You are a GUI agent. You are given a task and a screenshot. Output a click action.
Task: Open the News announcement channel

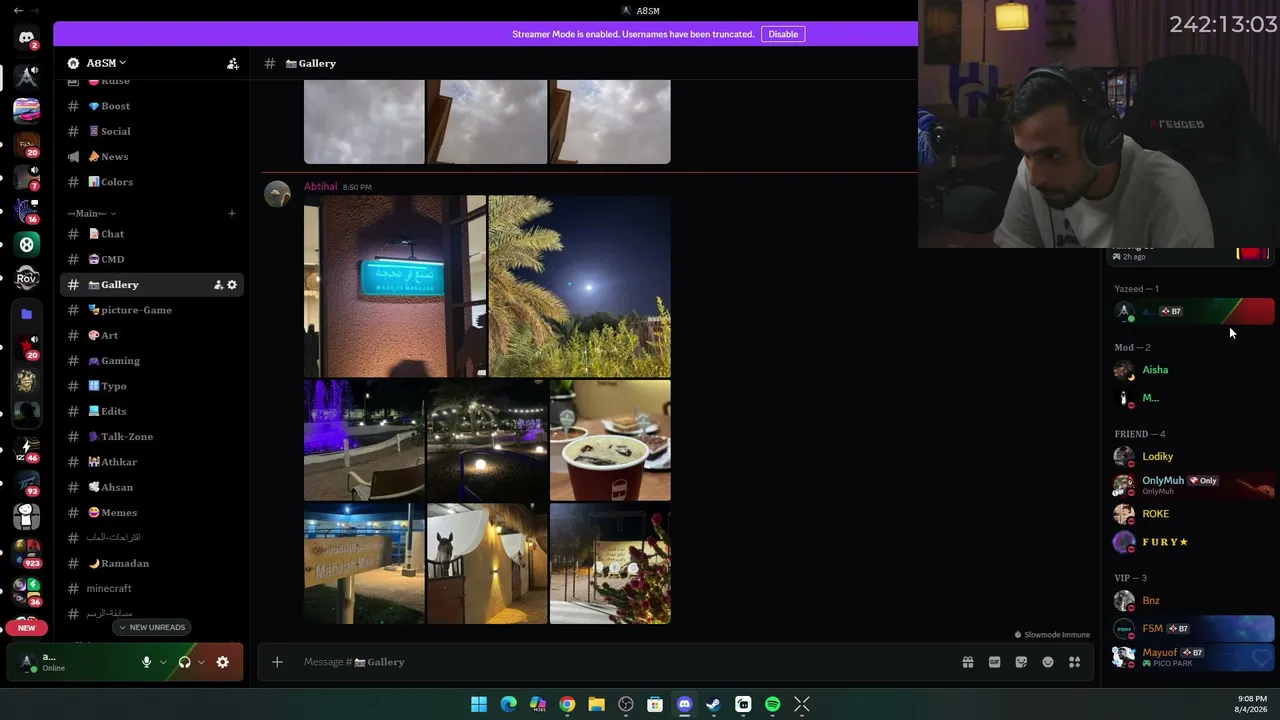tap(152, 157)
